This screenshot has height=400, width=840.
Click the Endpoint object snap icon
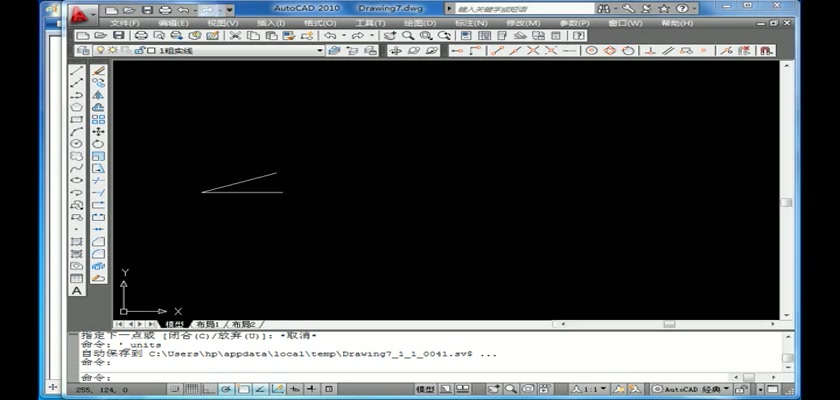point(498,50)
